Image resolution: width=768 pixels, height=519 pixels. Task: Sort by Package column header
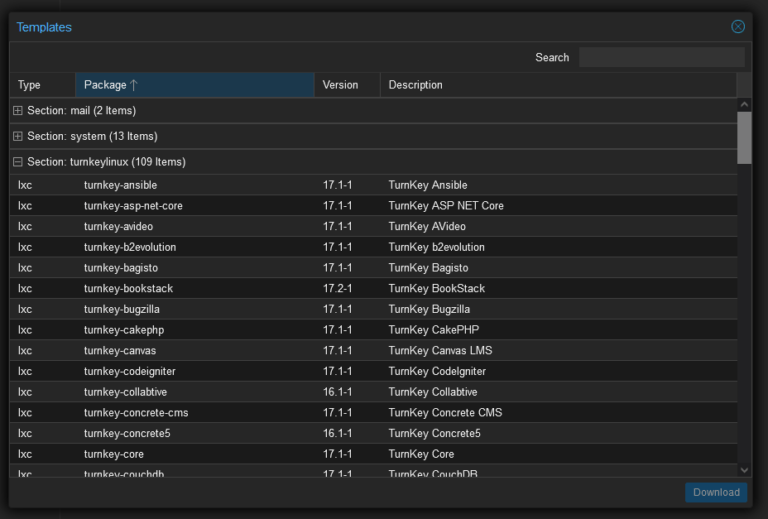pos(194,85)
